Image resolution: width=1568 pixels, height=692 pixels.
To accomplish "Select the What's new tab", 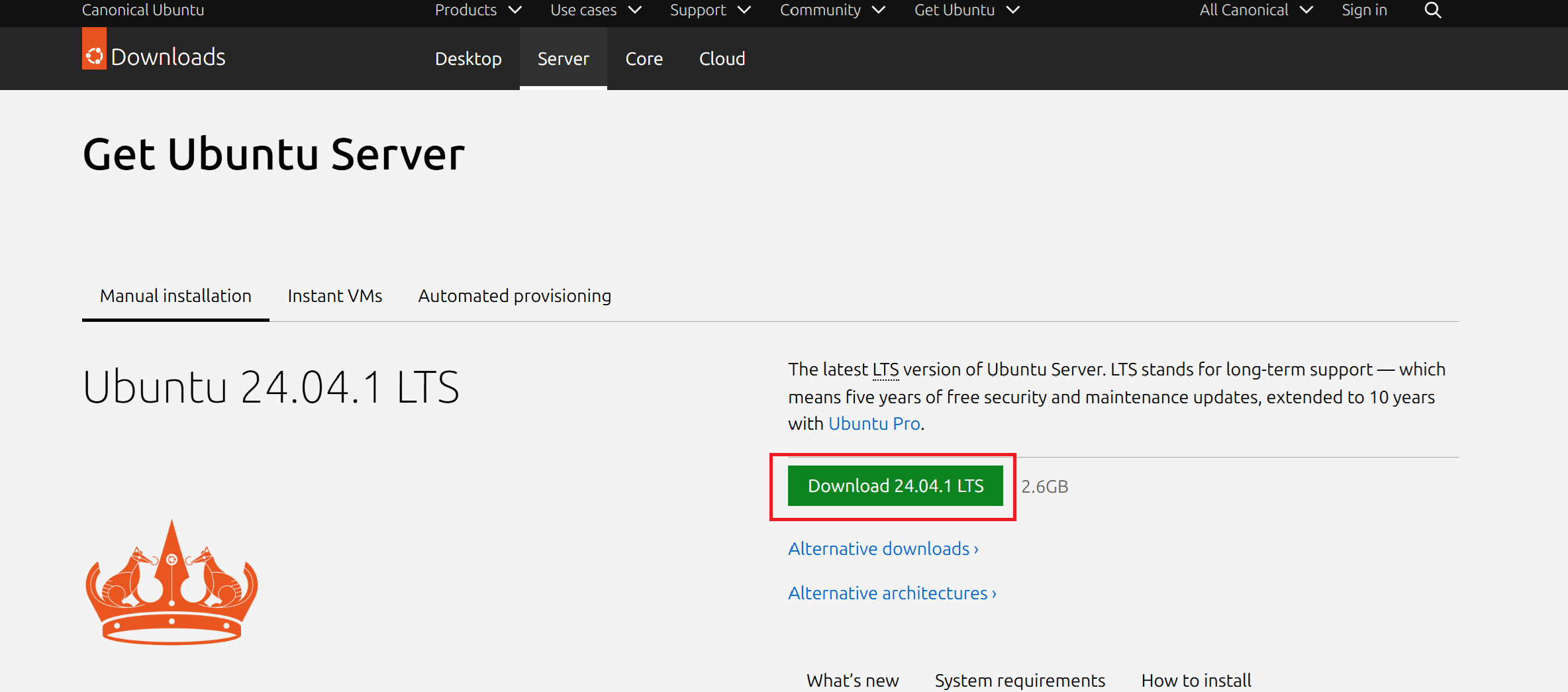I will tap(852, 680).
